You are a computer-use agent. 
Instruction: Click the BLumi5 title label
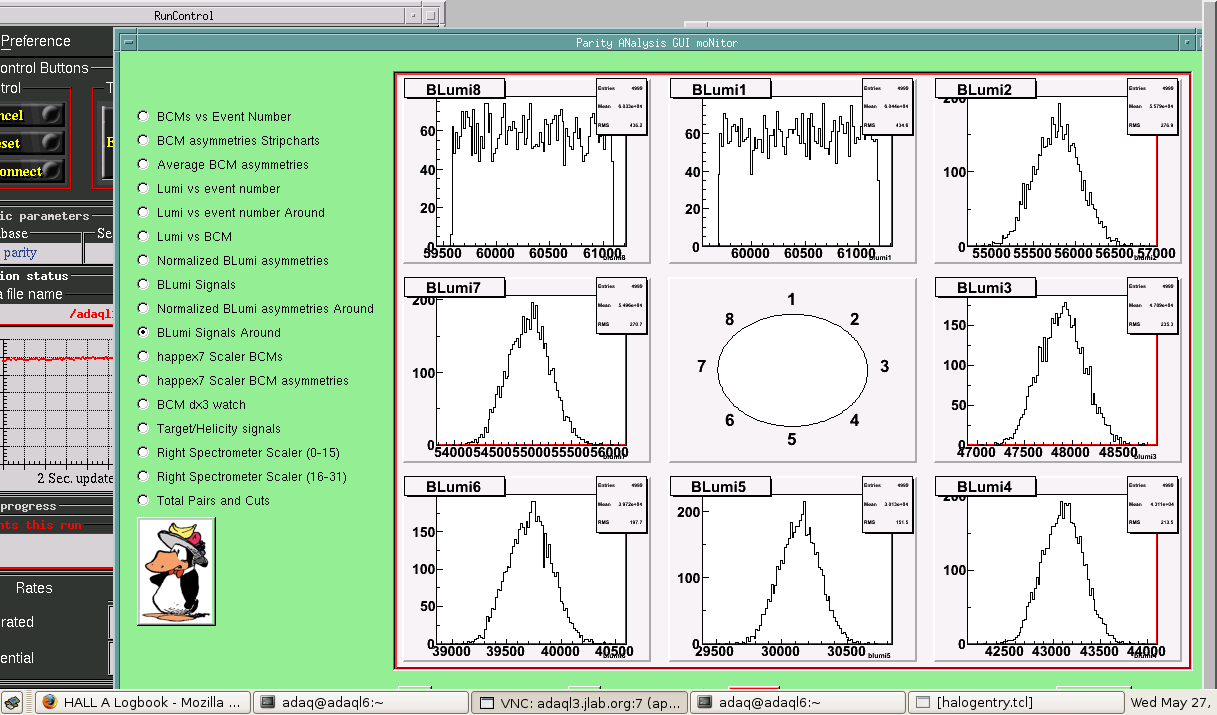(x=721, y=487)
